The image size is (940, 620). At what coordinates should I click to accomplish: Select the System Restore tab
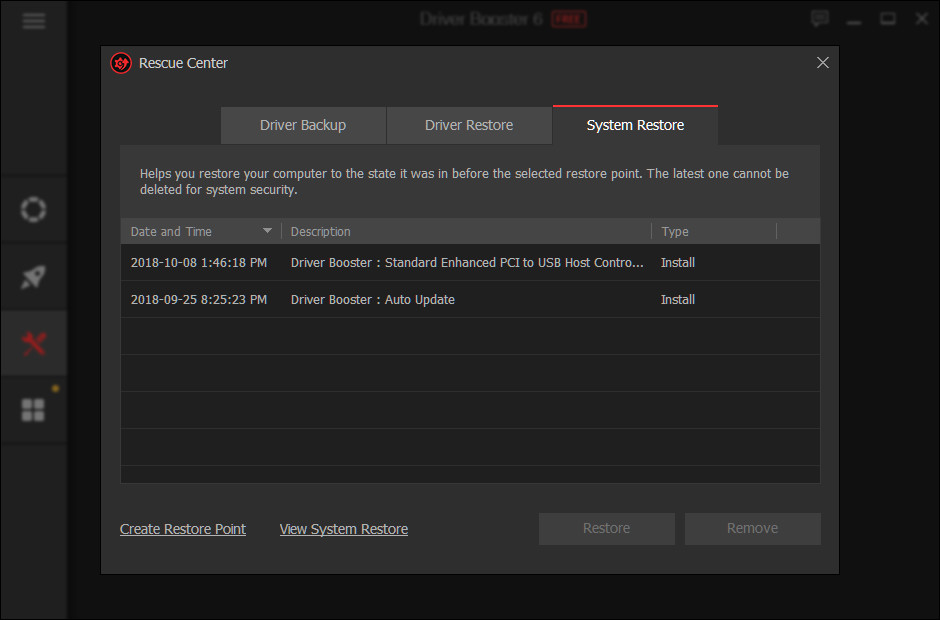coord(635,125)
